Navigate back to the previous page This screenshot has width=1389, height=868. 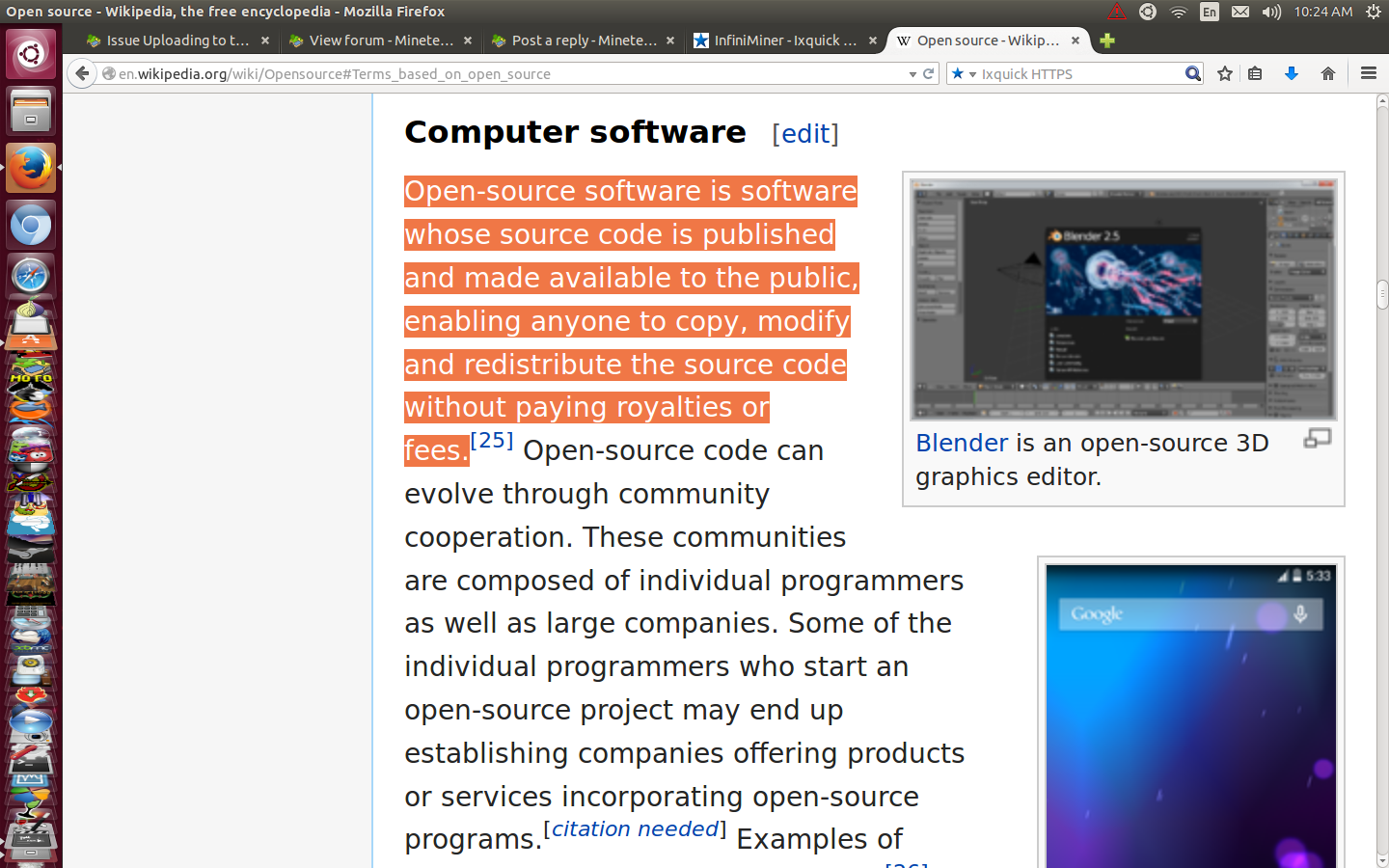pos(82,73)
